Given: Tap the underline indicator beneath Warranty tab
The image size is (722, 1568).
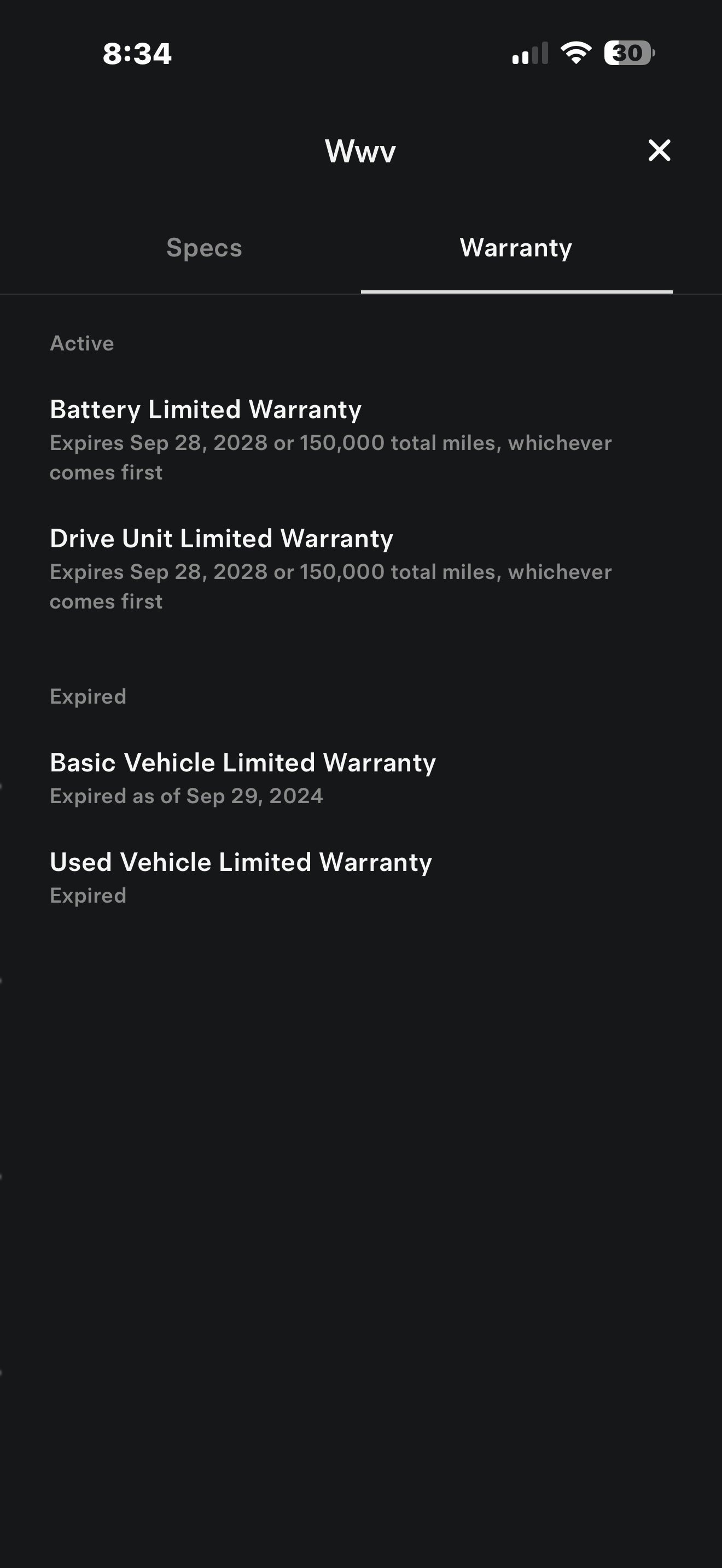Looking at the screenshot, I should [x=516, y=292].
